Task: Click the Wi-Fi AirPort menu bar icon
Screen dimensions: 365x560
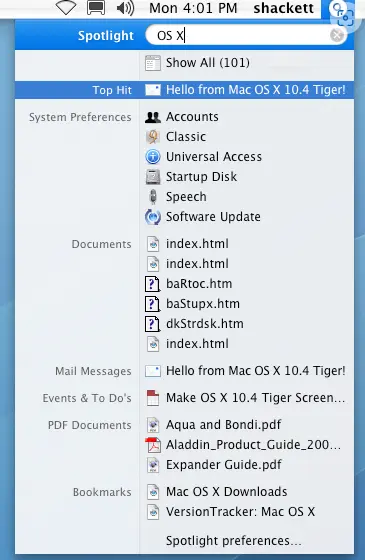Action: [66, 8]
